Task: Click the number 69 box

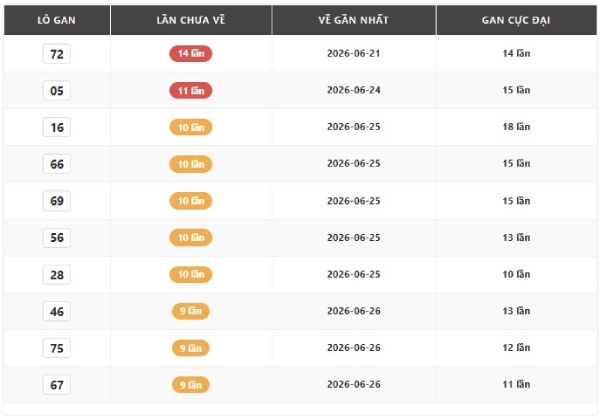Action: click(57, 201)
